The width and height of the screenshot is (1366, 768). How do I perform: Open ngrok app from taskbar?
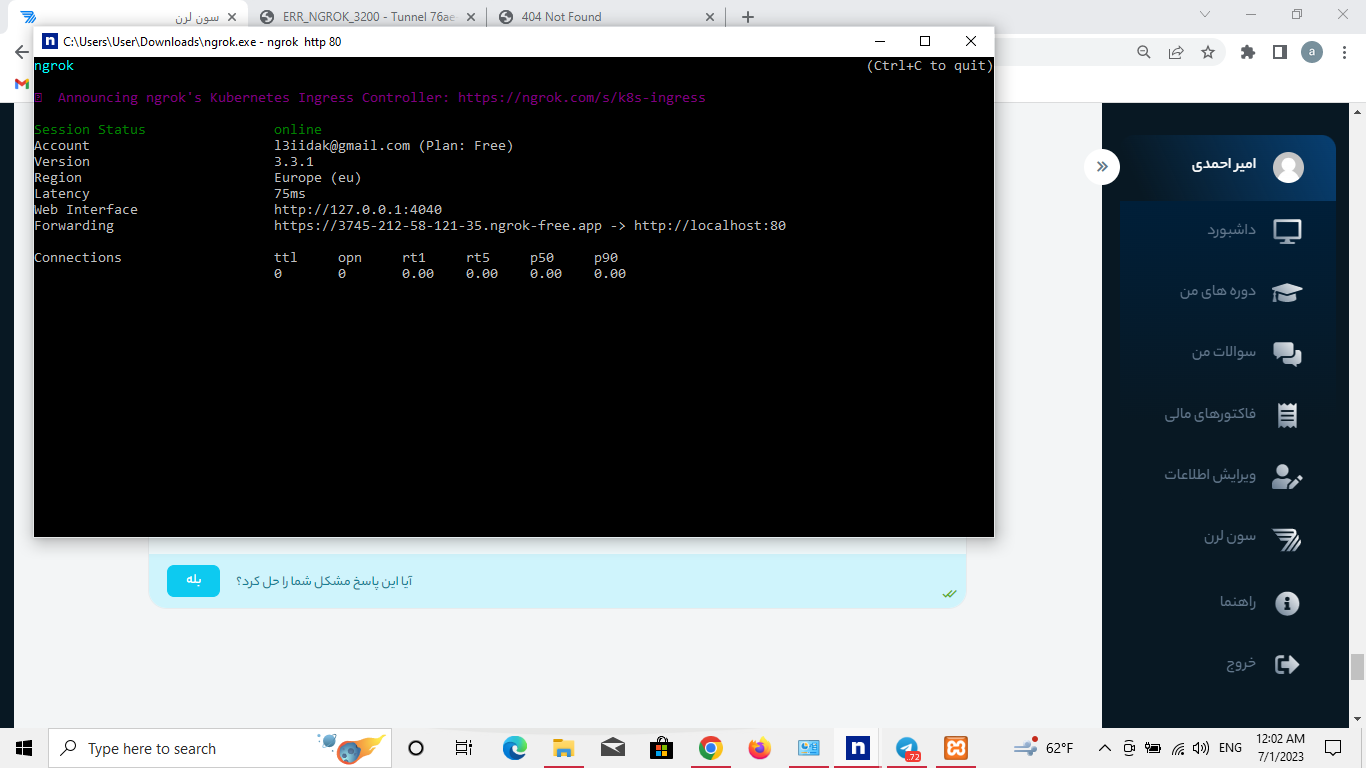pyautogui.click(x=857, y=748)
